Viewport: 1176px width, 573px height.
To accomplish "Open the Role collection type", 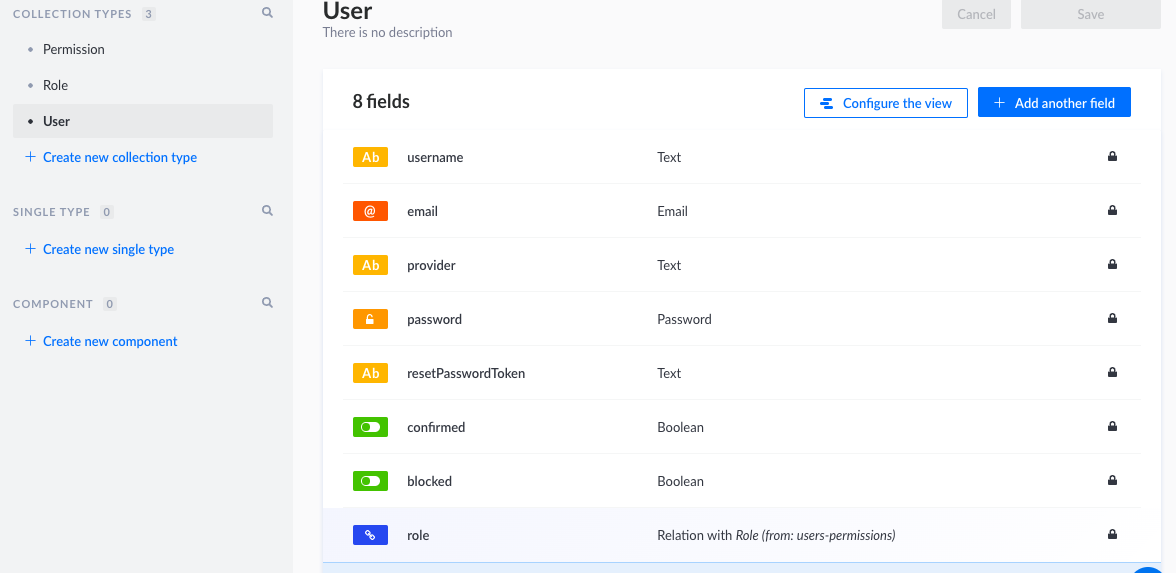I will 55,85.
